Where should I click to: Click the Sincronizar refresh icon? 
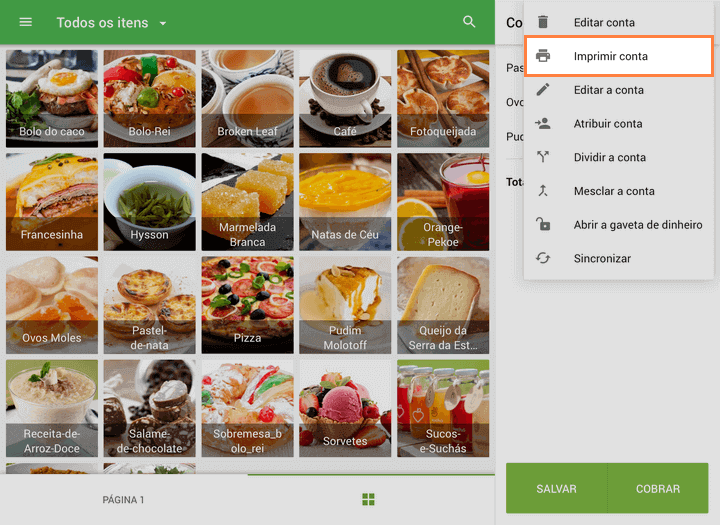tap(543, 258)
